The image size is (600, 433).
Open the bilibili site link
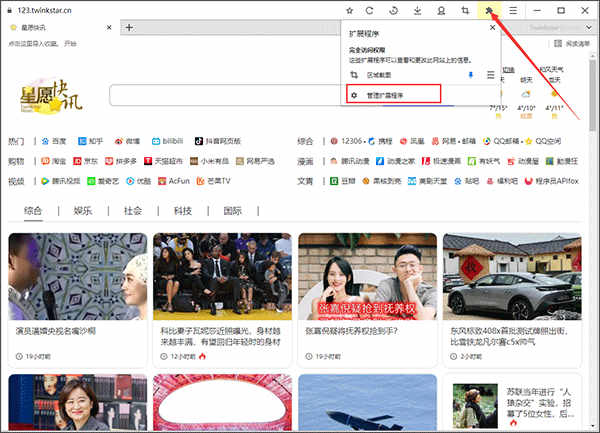(168, 141)
